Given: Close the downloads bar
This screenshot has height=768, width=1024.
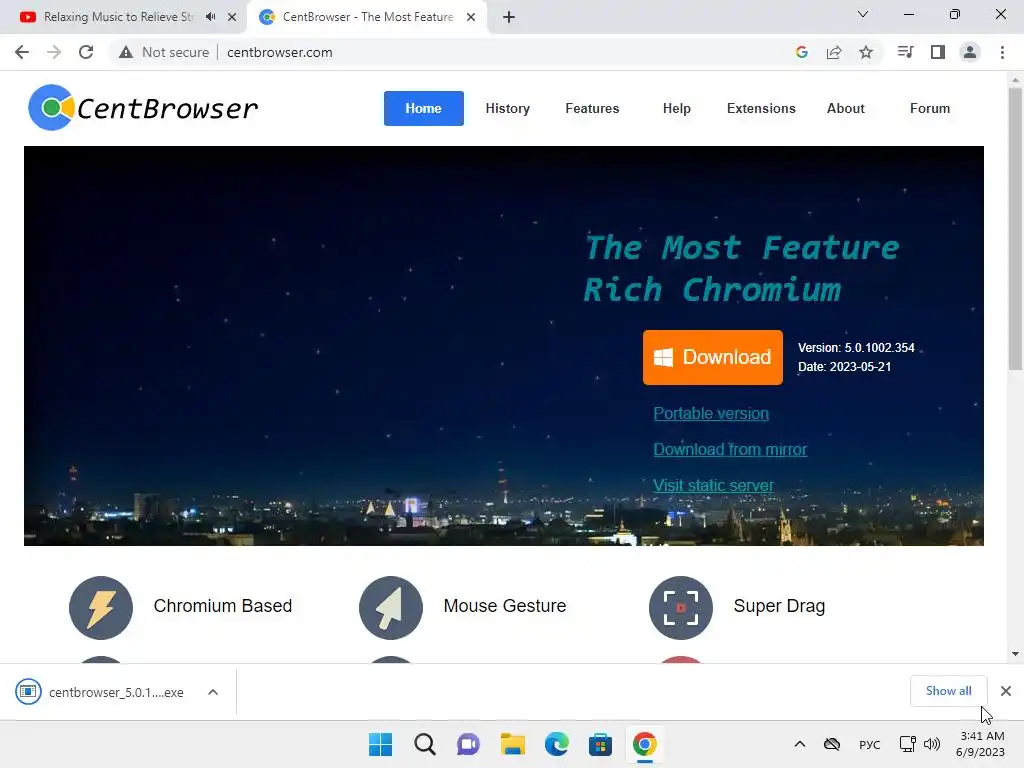Looking at the screenshot, I should tap(1006, 691).
